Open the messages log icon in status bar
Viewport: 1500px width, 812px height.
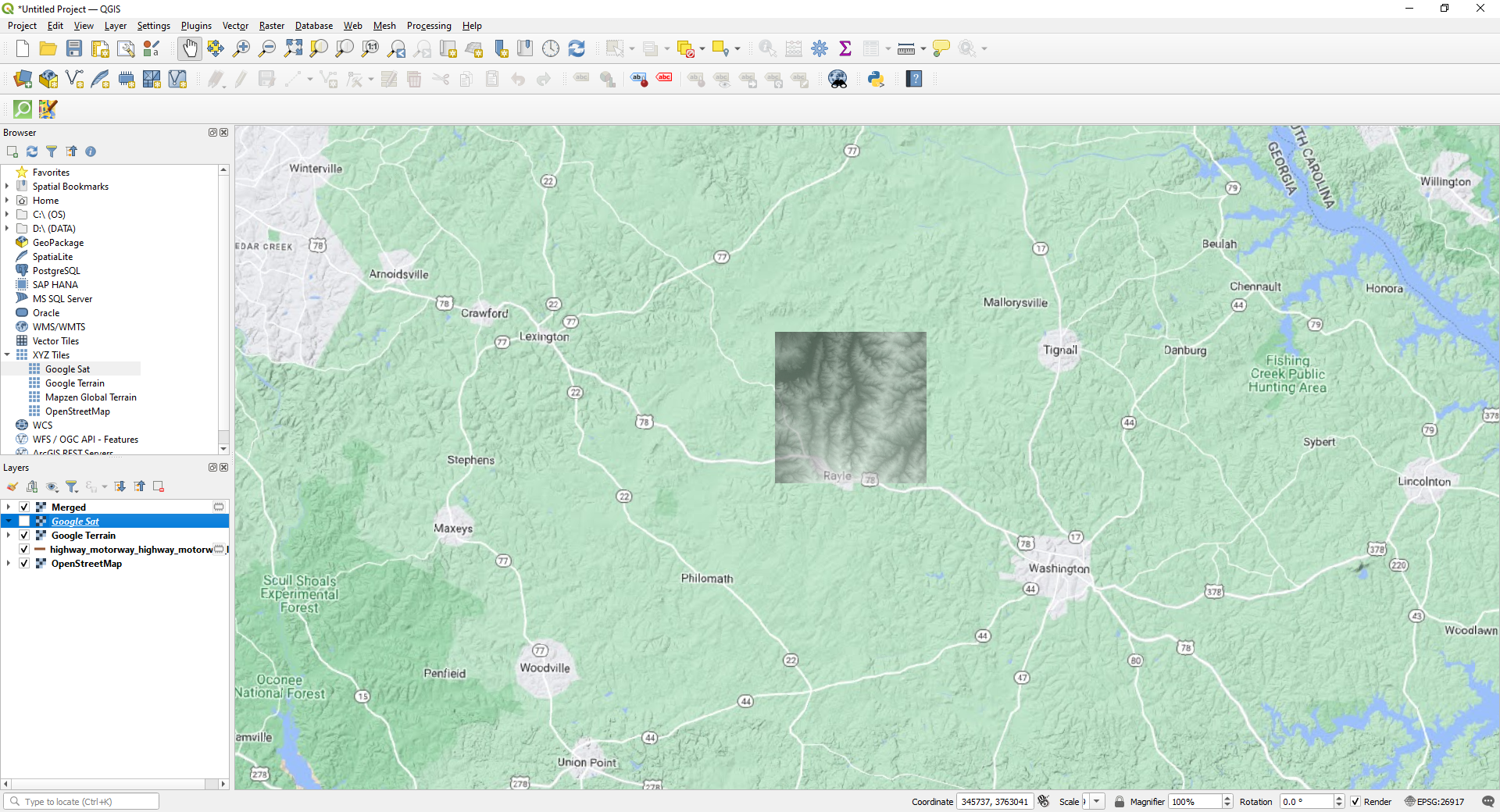(1488, 802)
